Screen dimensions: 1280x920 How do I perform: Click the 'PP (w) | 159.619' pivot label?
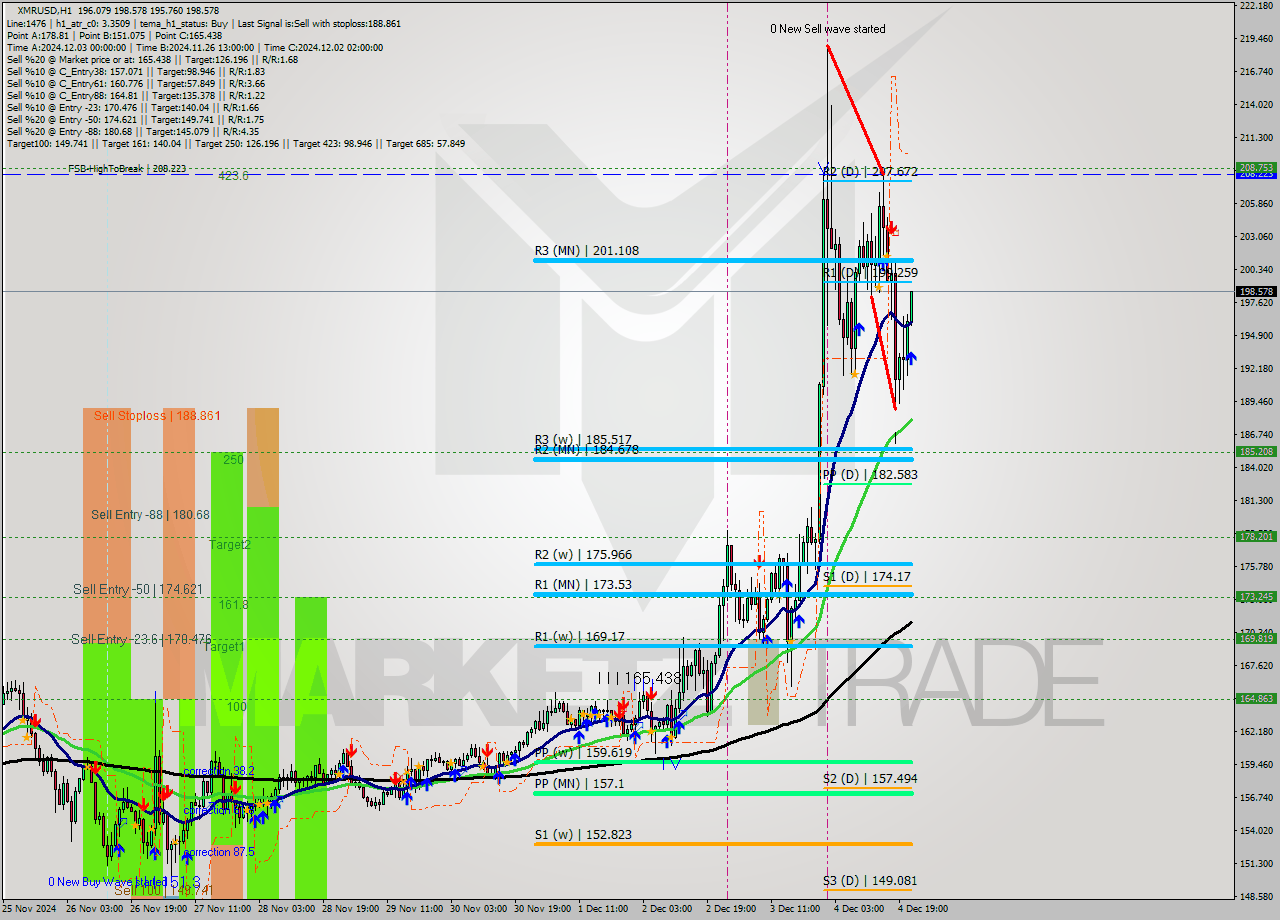pyautogui.click(x=583, y=753)
